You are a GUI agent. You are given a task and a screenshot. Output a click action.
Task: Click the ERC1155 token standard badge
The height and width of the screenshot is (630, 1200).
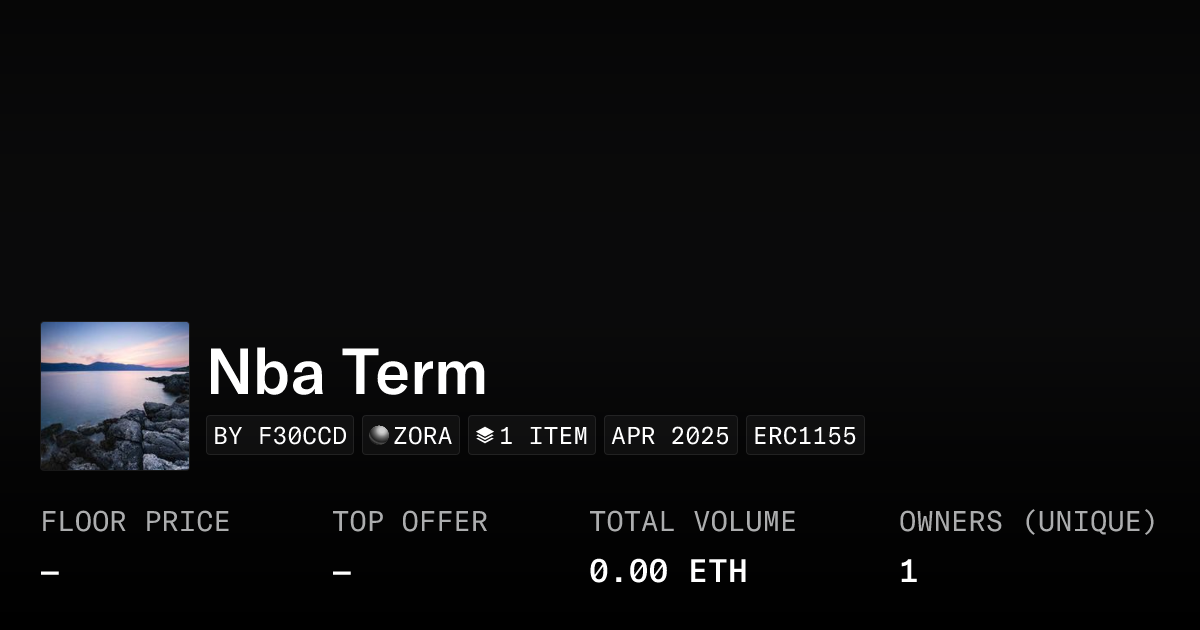pyautogui.click(x=805, y=436)
